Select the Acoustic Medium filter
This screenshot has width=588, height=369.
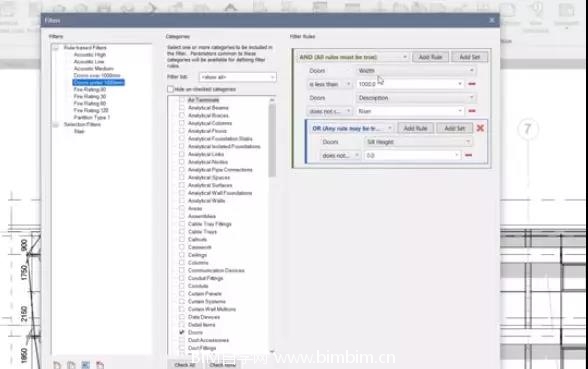[93, 69]
